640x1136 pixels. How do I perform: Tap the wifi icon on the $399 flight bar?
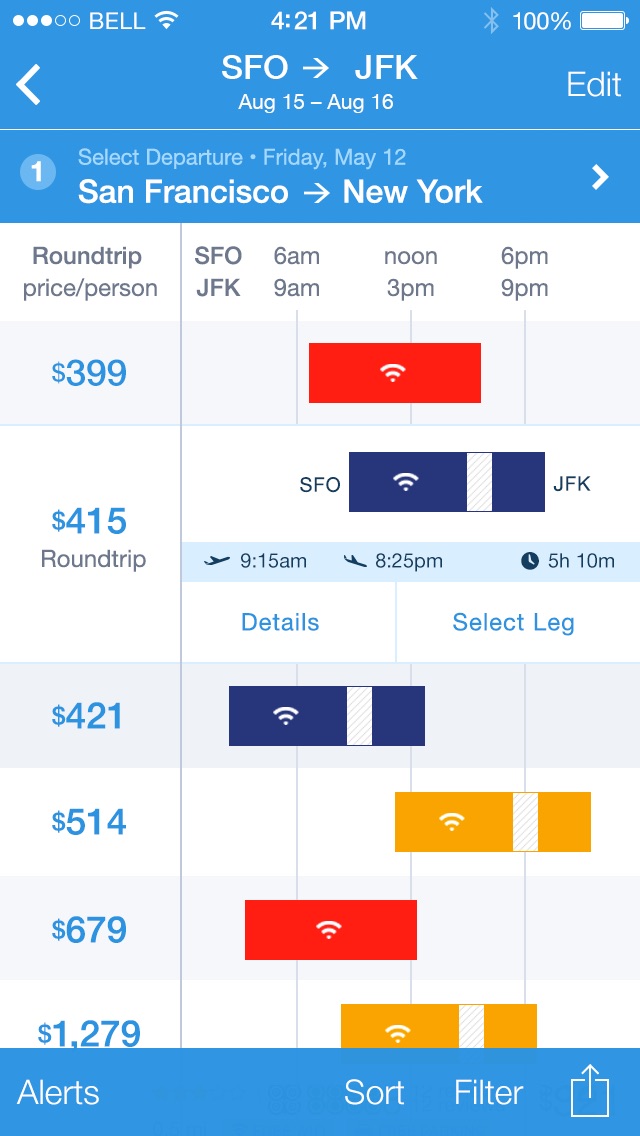[393, 373]
